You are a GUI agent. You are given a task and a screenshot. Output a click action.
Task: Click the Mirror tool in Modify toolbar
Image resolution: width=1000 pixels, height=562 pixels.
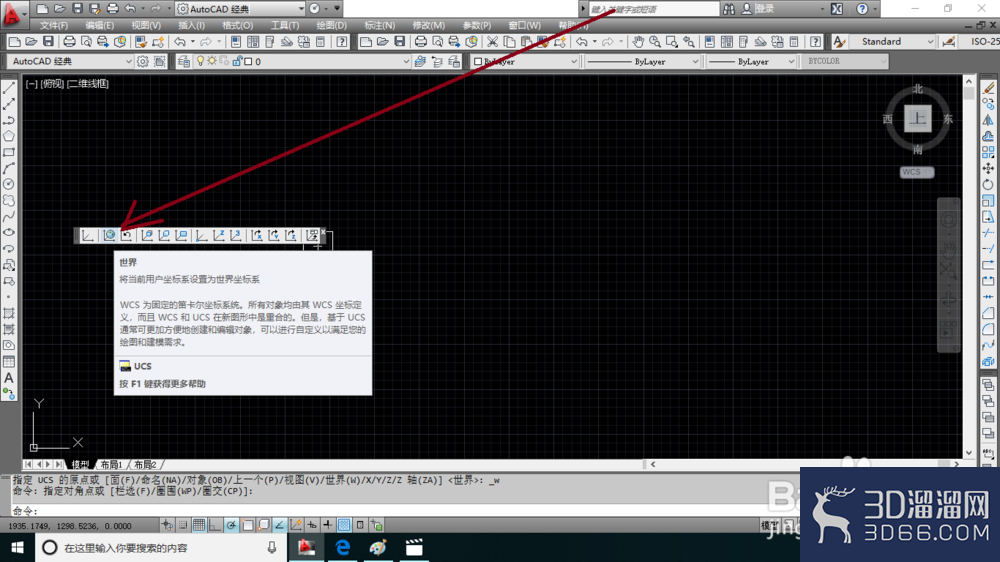click(988, 120)
